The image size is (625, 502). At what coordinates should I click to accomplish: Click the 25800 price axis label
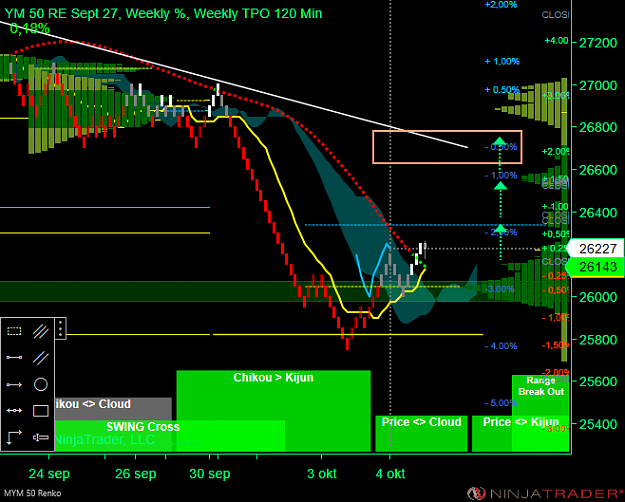point(600,340)
